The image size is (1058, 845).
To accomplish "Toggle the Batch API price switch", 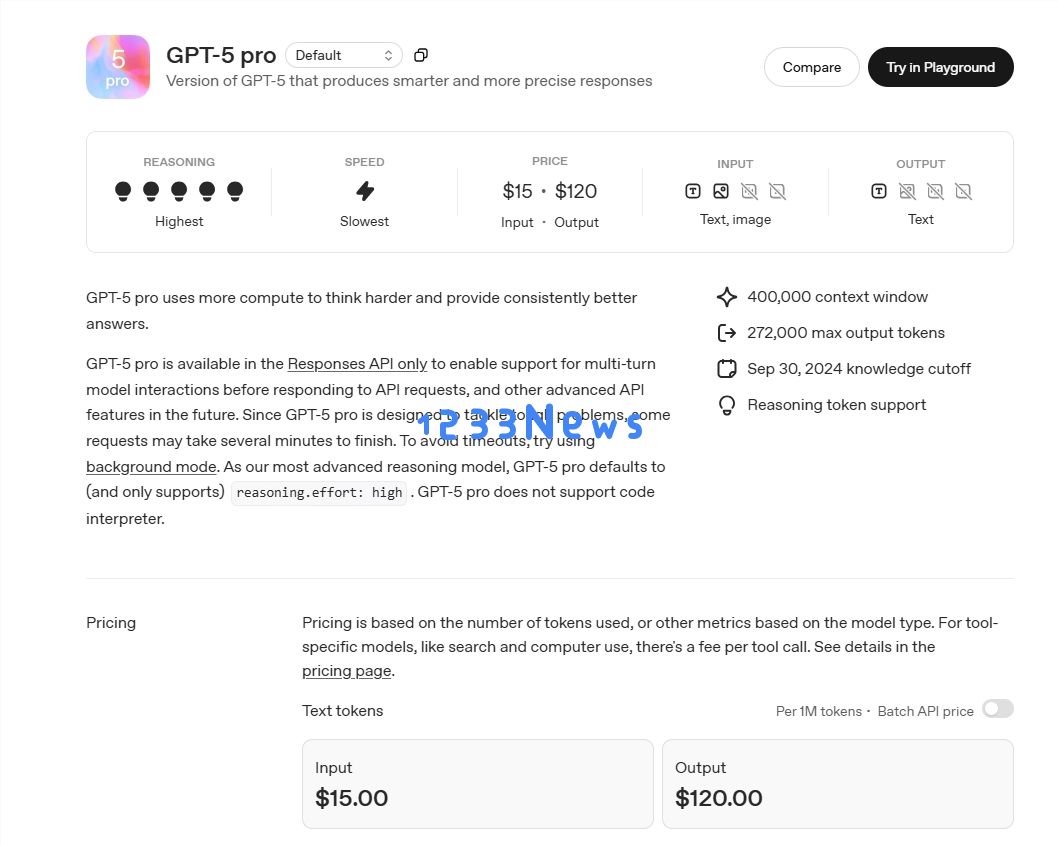I will pyautogui.click(x=997, y=709).
